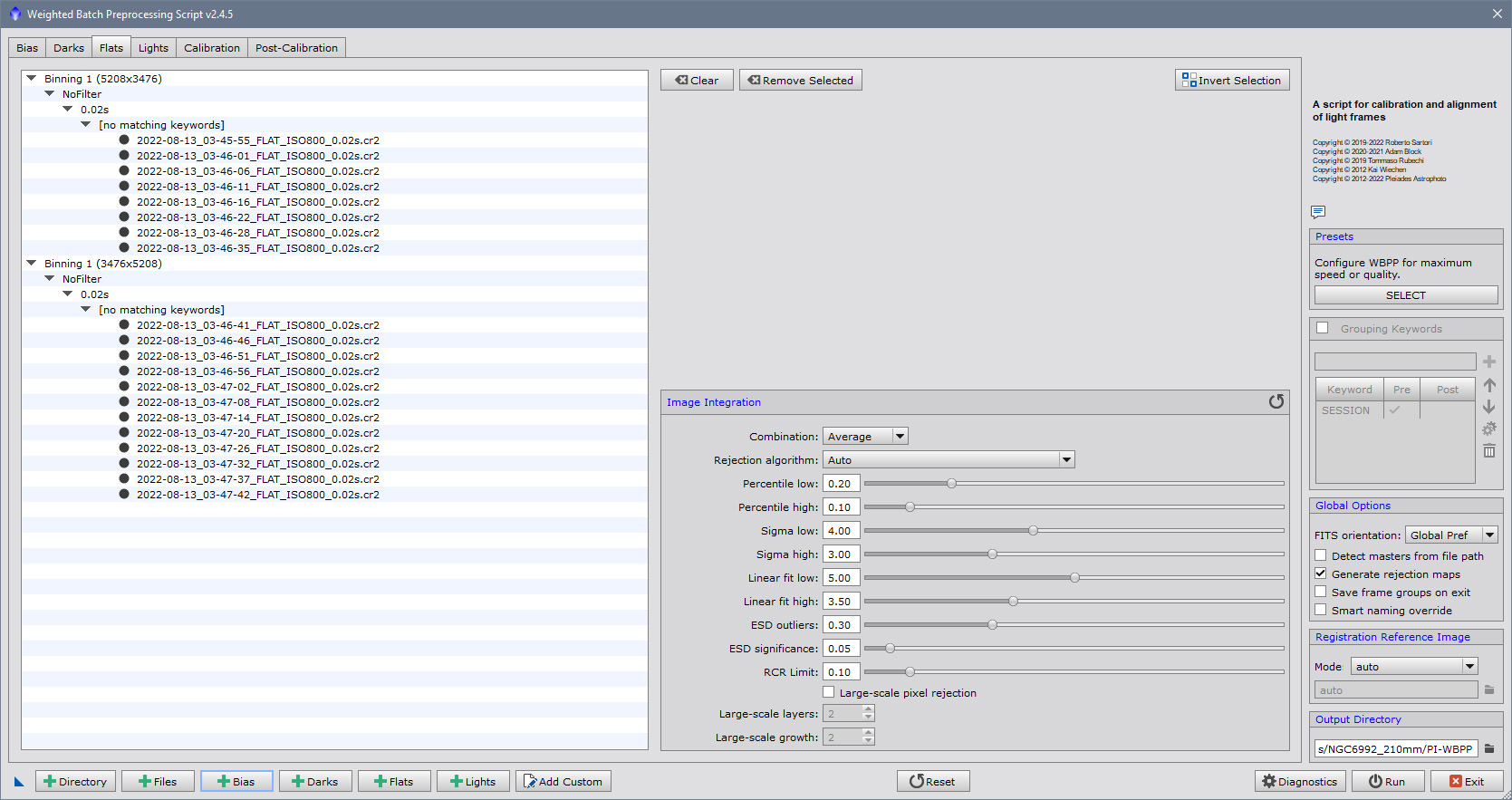
Task: Enable Smart naming override
Action: pyautogui.click(x=1321, y=610)
